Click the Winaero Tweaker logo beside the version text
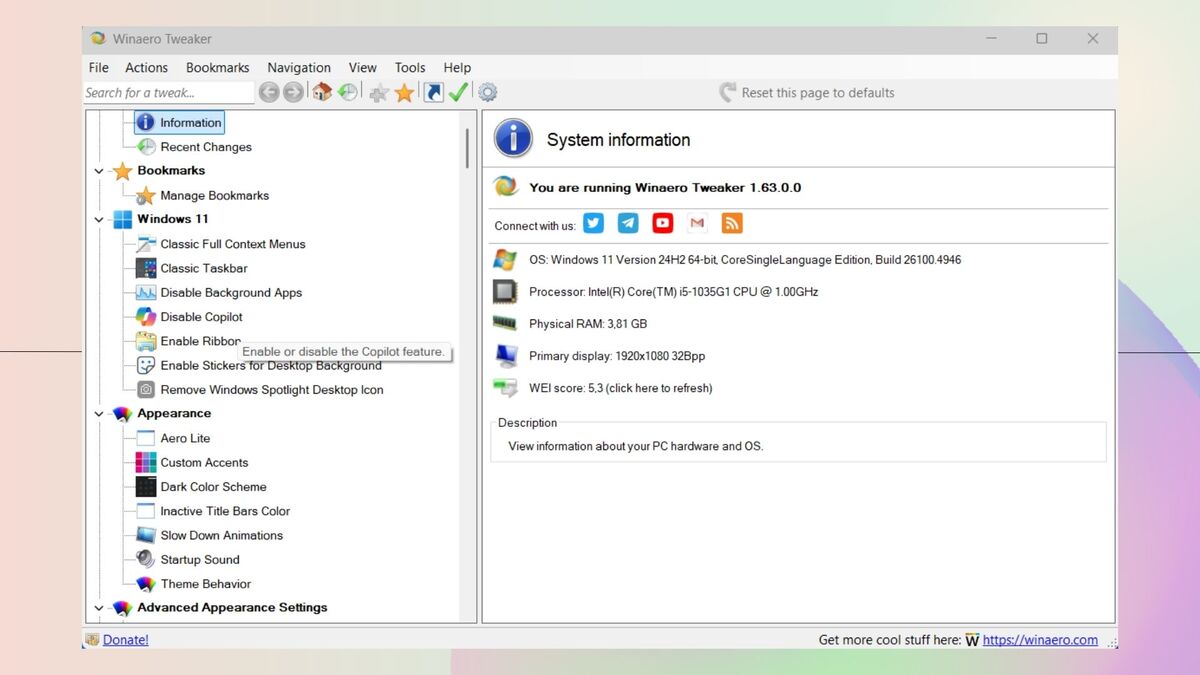This screenshot has height=675, width=1200. tap(506, 186)
